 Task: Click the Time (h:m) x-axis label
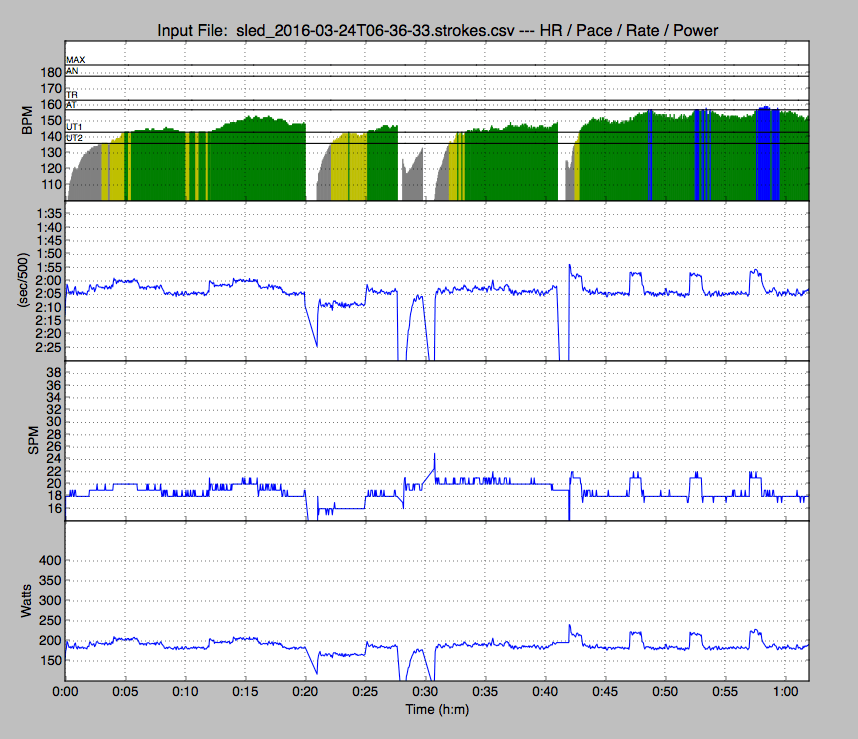[x=437, y=709]
